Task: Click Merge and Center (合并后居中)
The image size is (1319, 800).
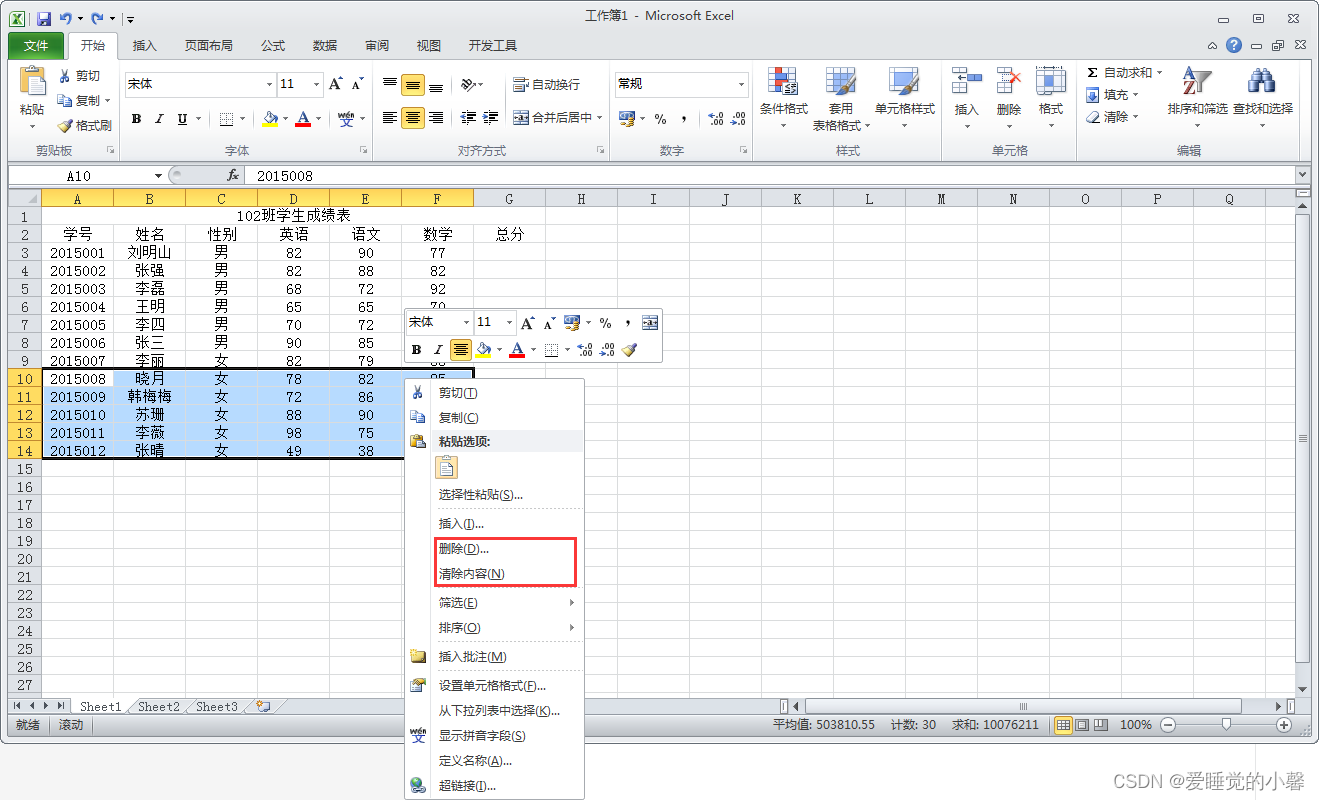Action: [552, 118]
